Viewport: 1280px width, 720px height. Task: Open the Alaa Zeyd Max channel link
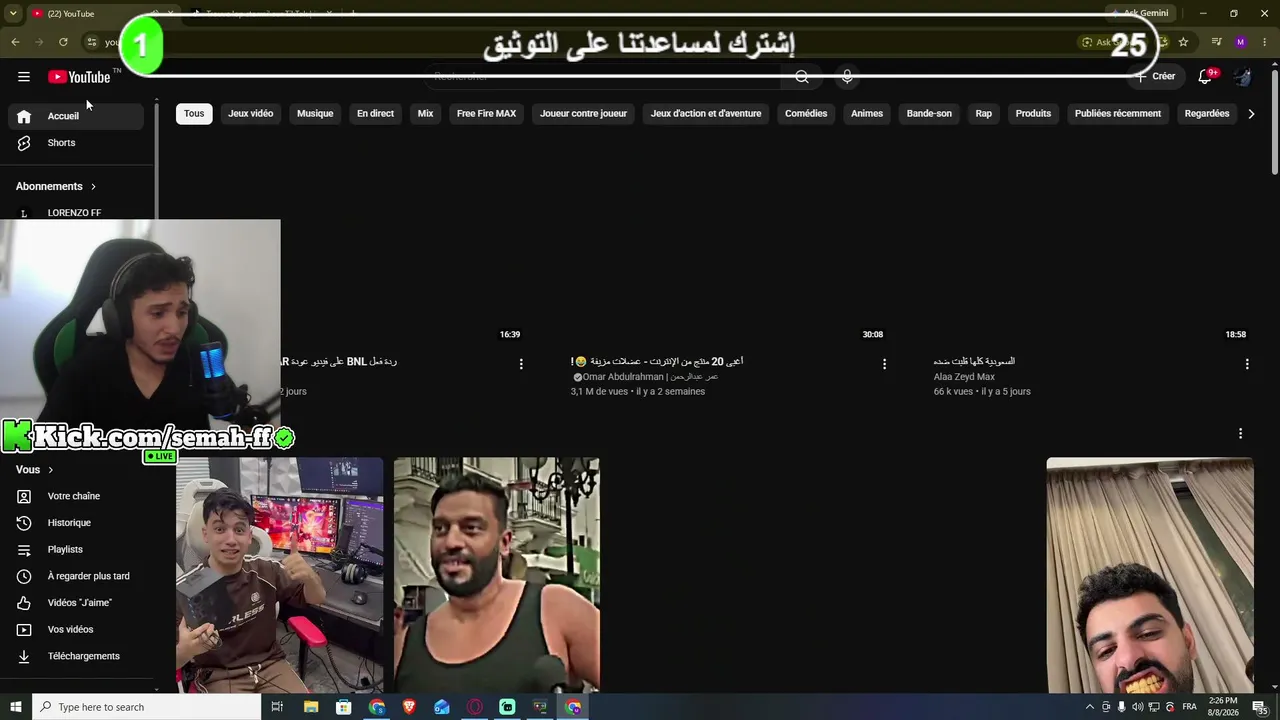[964, 377]
